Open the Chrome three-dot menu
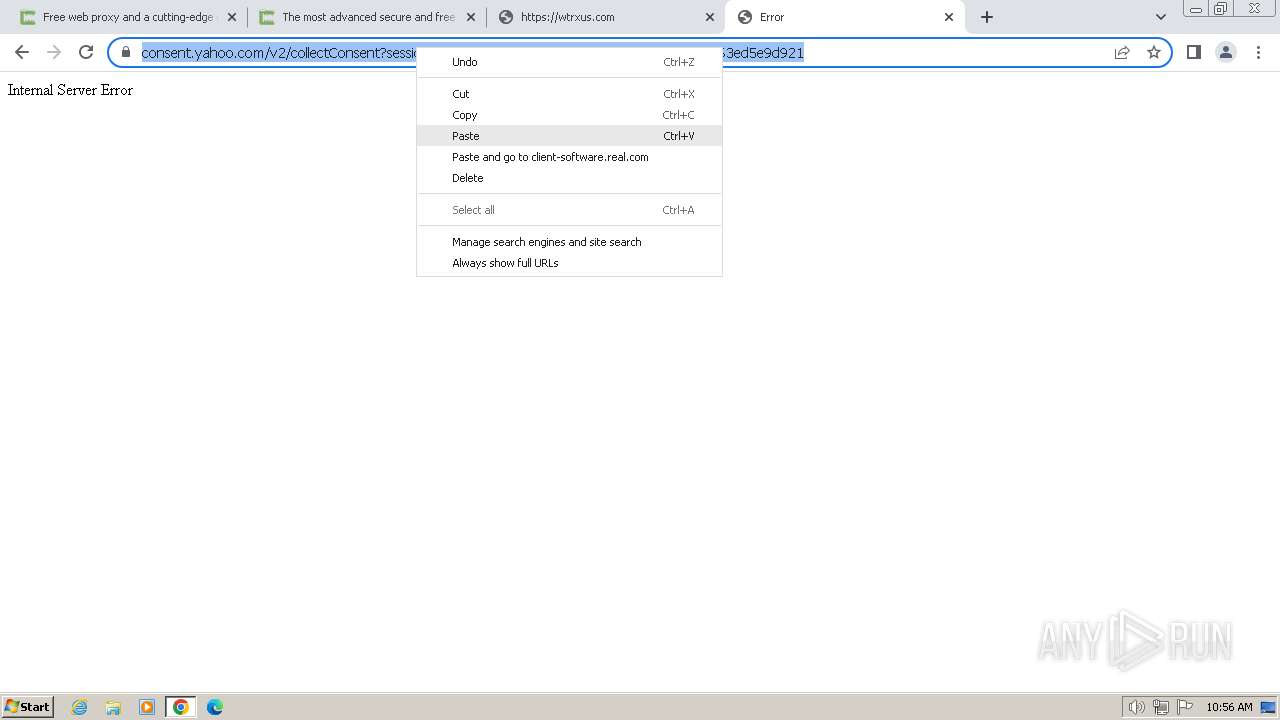Screen dimensions: 1280x720 click(x=1259, y=52)
